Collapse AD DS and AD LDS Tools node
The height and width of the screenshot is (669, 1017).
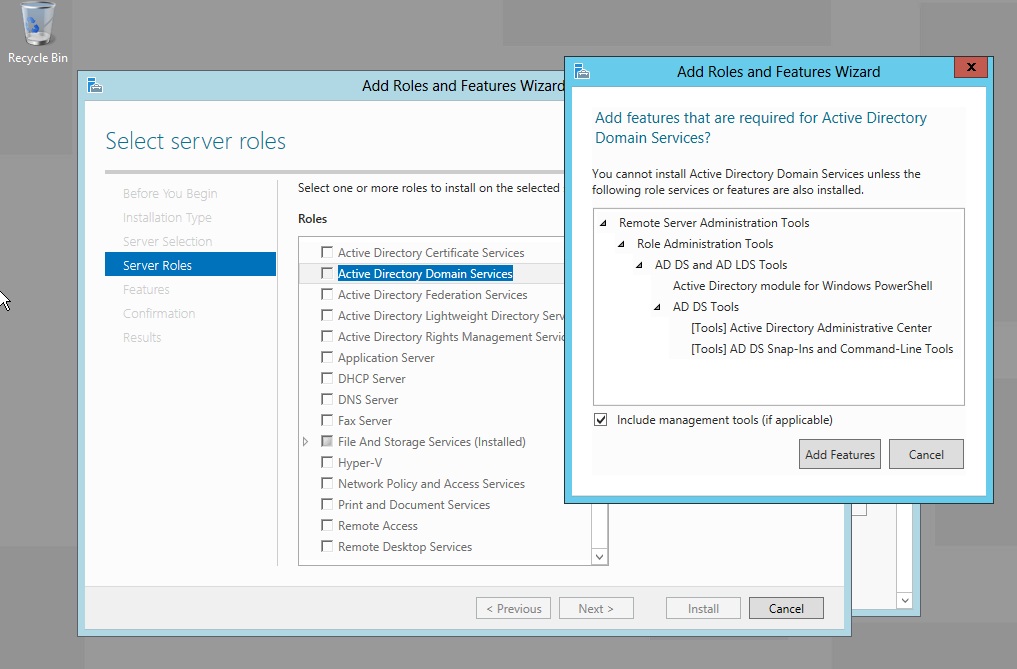[640, 265]
